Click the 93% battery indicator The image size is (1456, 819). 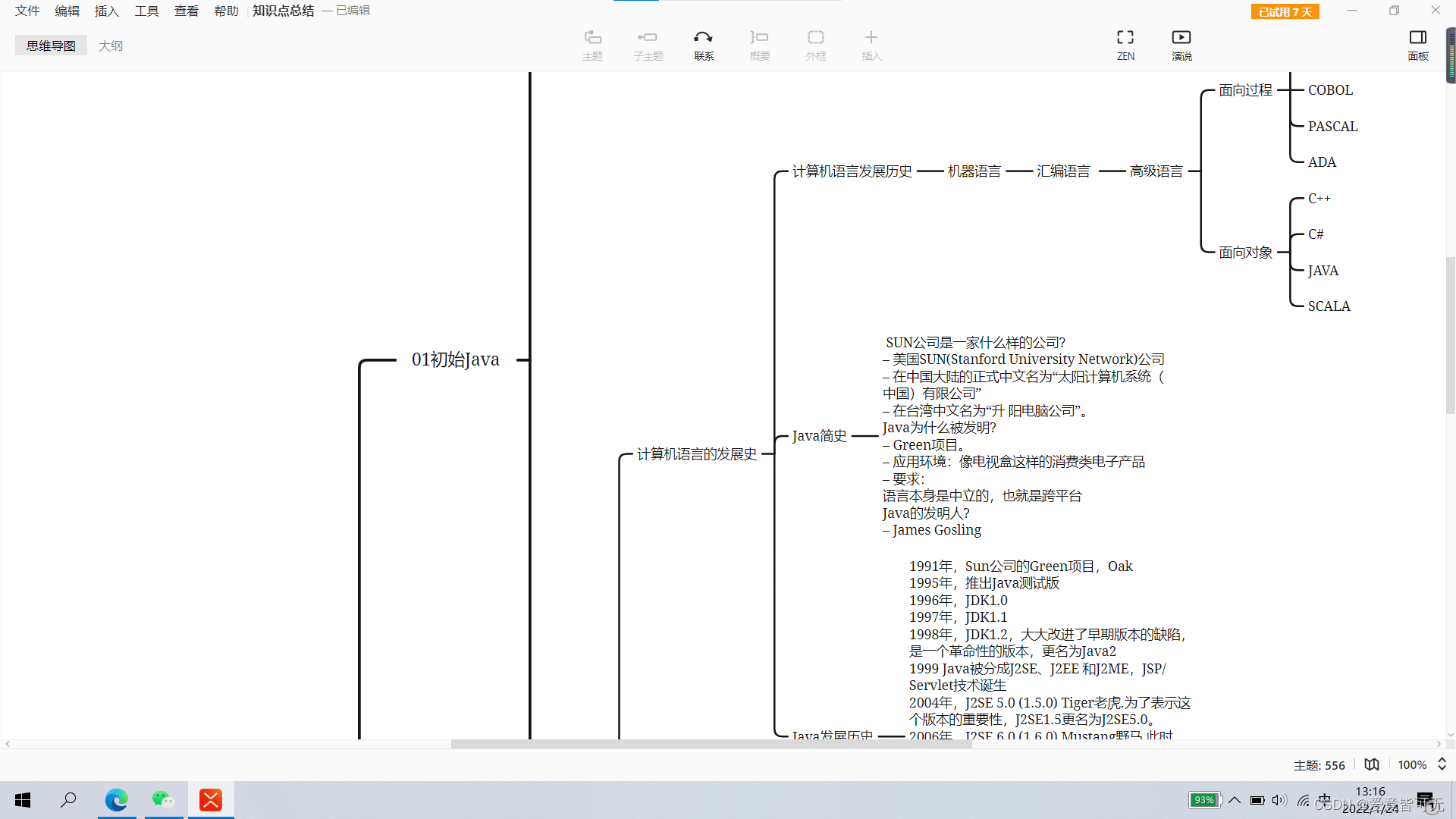pos(1204,800)
